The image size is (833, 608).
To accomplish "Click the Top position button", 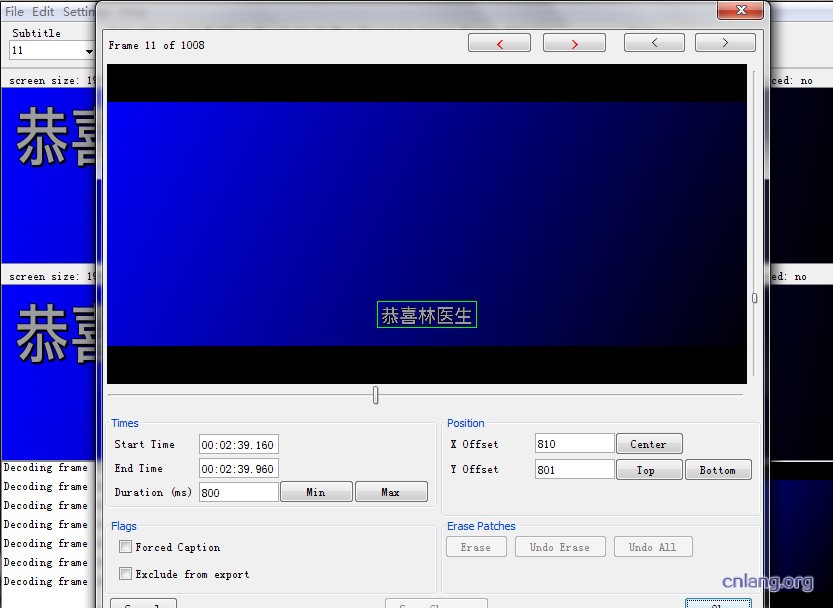I will (646, 470).
